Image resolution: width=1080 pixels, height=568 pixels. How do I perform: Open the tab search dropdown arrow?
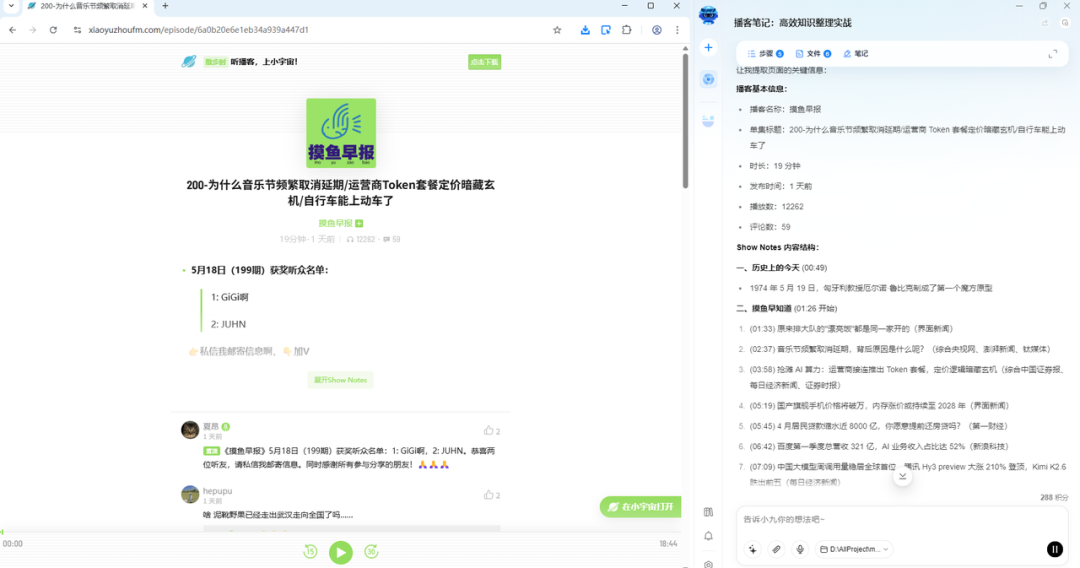11,6
